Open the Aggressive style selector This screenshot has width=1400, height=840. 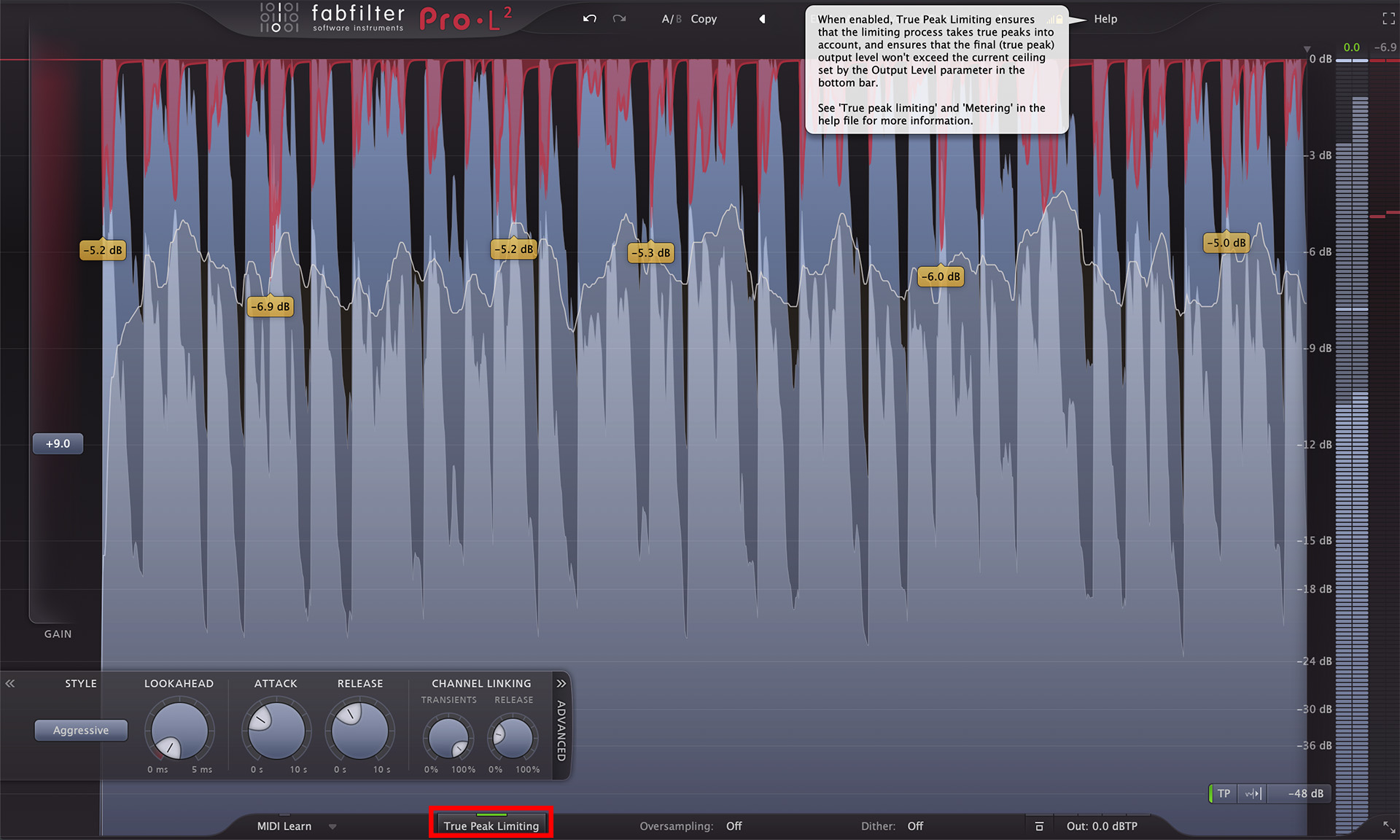[81, 730]
